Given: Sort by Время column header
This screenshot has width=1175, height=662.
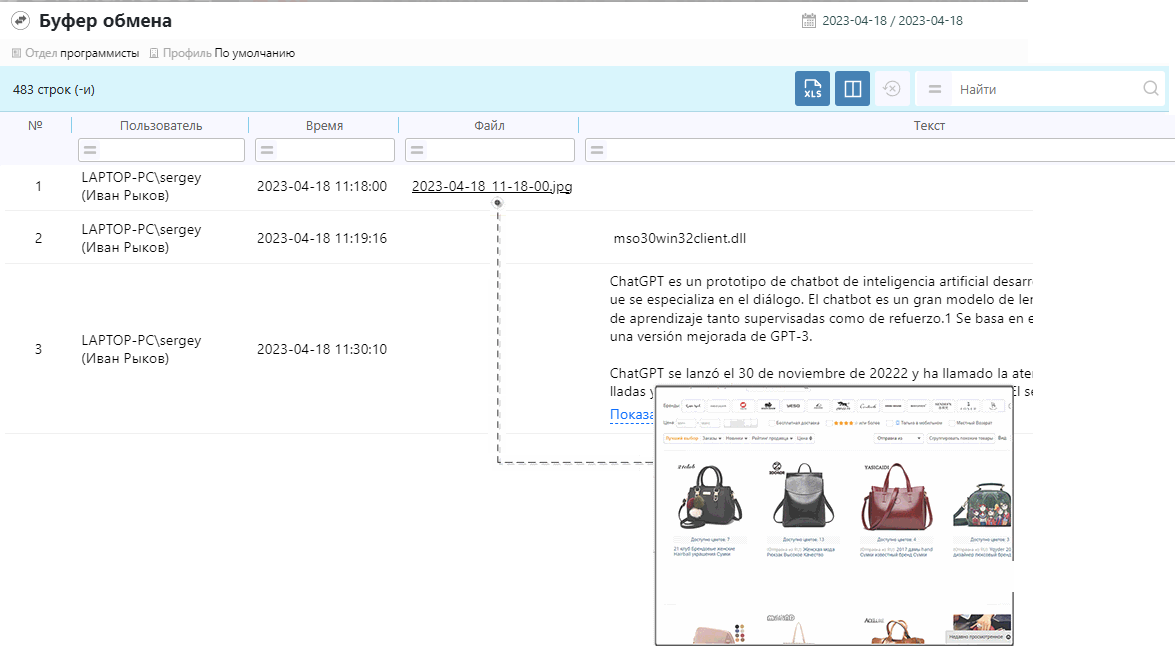Looking at the screenshot, I should (x=324, y=126).
